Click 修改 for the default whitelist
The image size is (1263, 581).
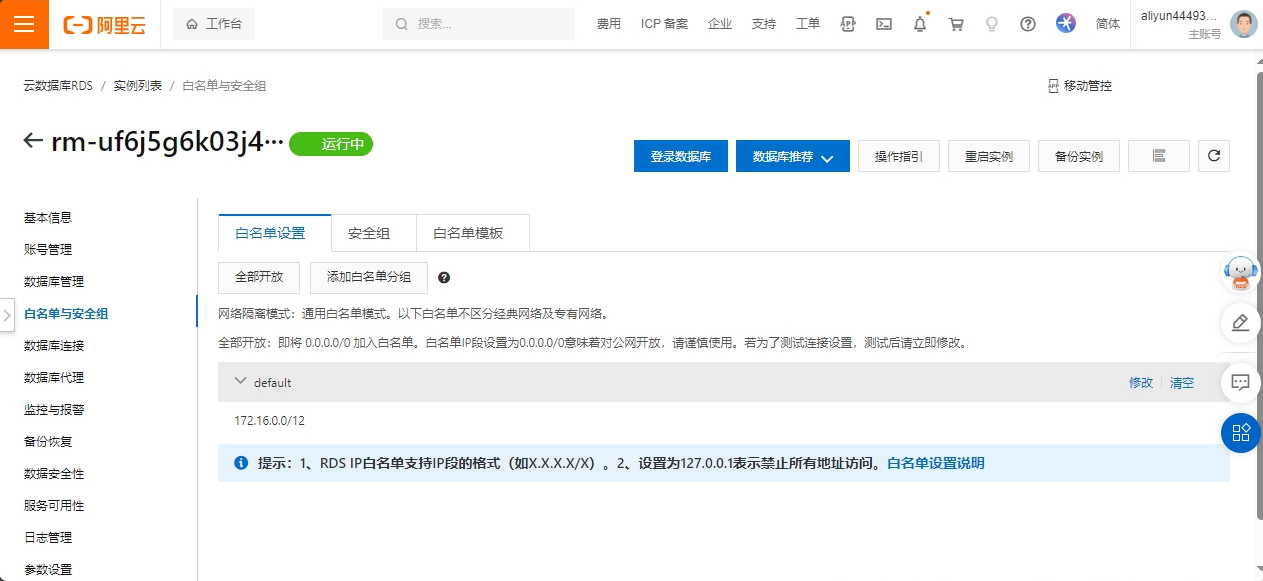coord(1140,383)
